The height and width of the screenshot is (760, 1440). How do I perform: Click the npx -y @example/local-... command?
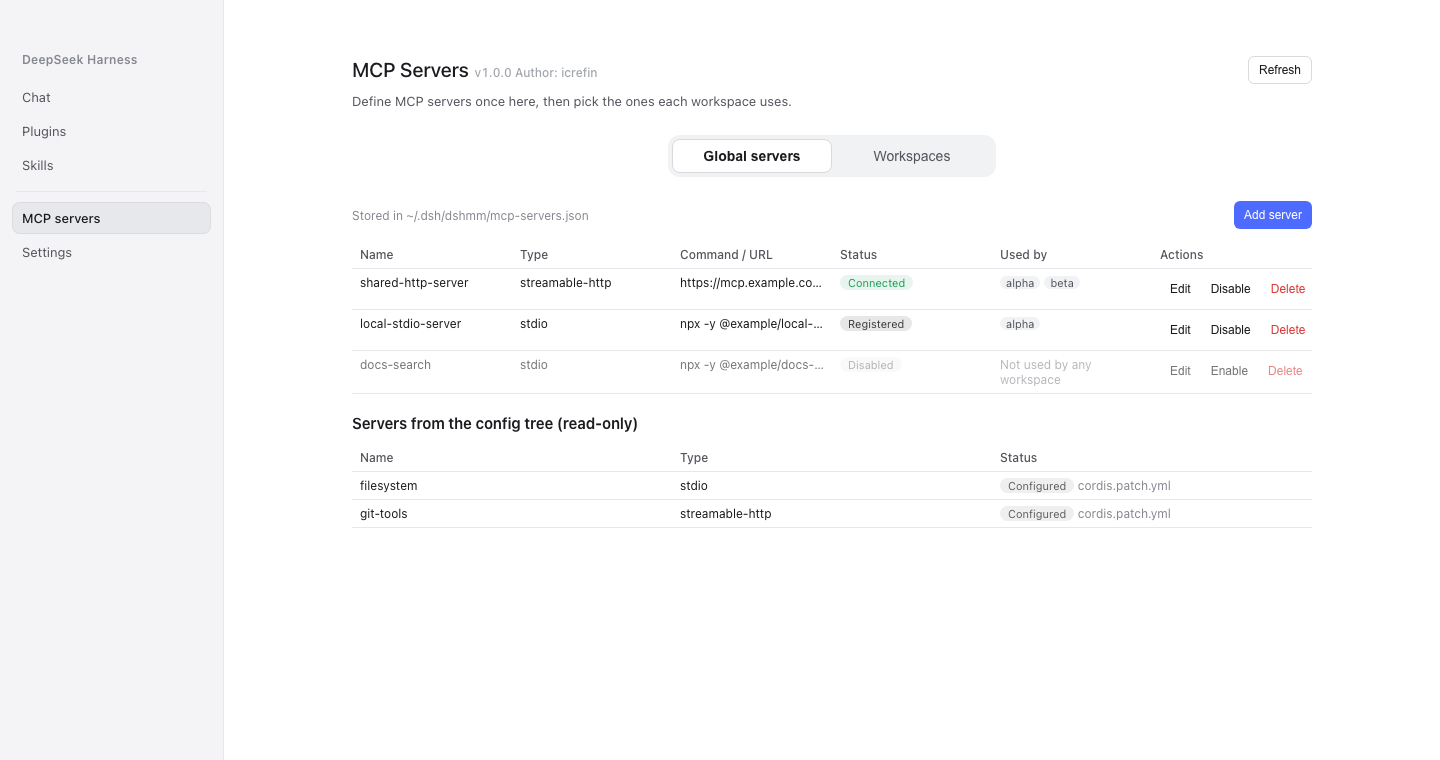point(751,324)
